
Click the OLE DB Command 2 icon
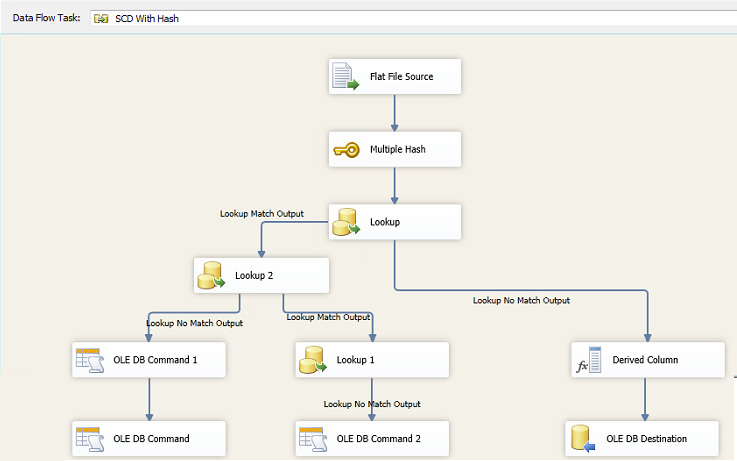[x=313, y=439]
